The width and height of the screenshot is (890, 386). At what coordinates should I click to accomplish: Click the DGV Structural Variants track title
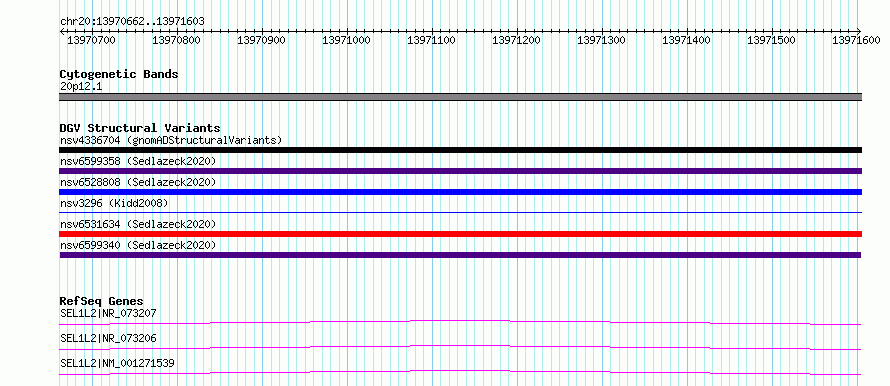point(140,128)
